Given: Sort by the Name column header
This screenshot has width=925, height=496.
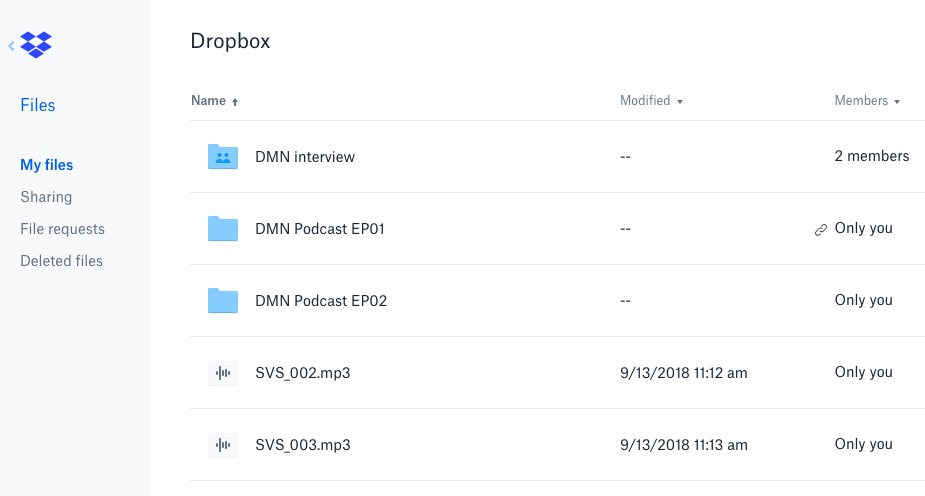Looking at the screenshot, I should (208, 101).
